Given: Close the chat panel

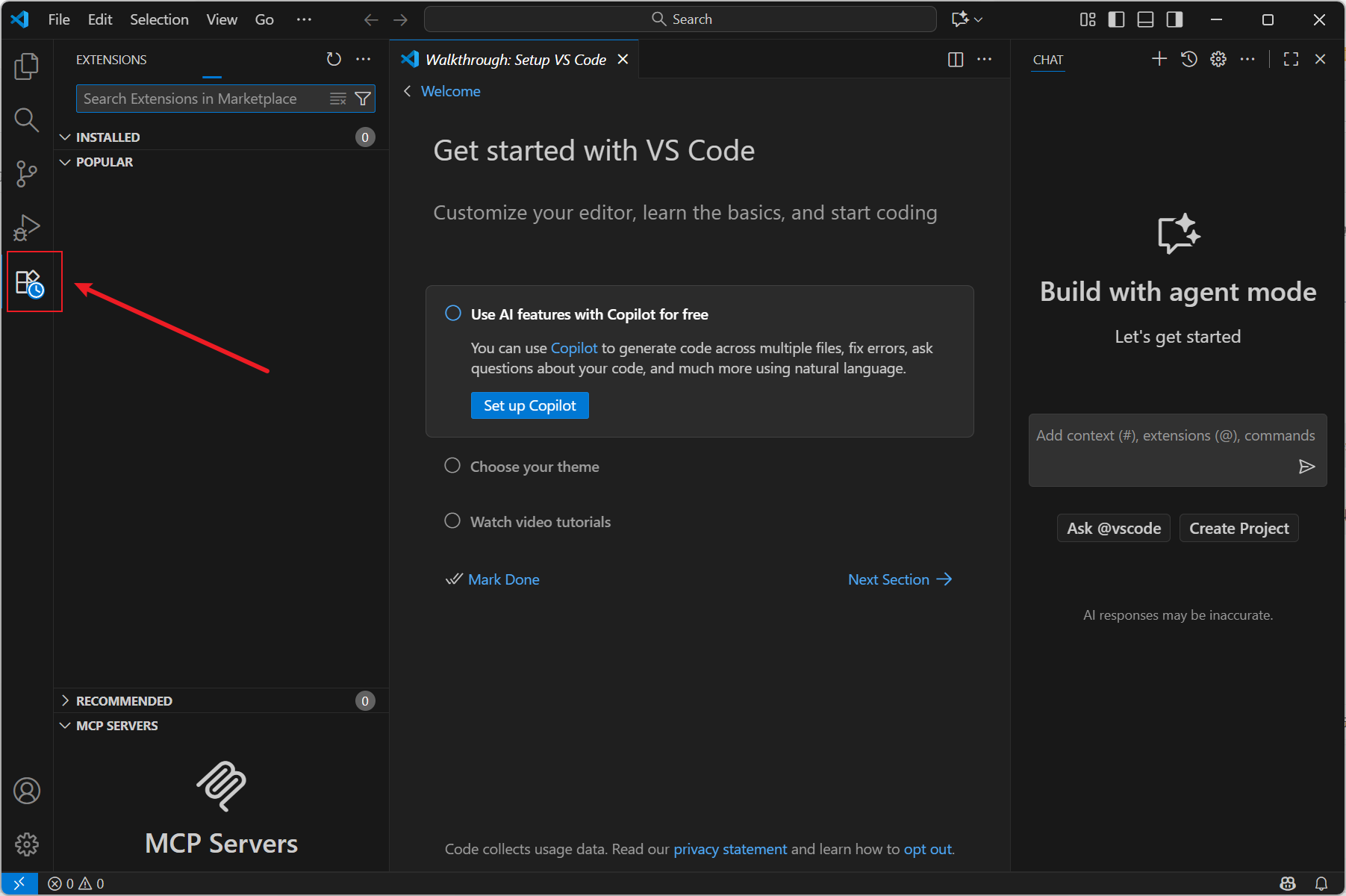Looking at the screenshot, I should click(x=1320, y=59).
